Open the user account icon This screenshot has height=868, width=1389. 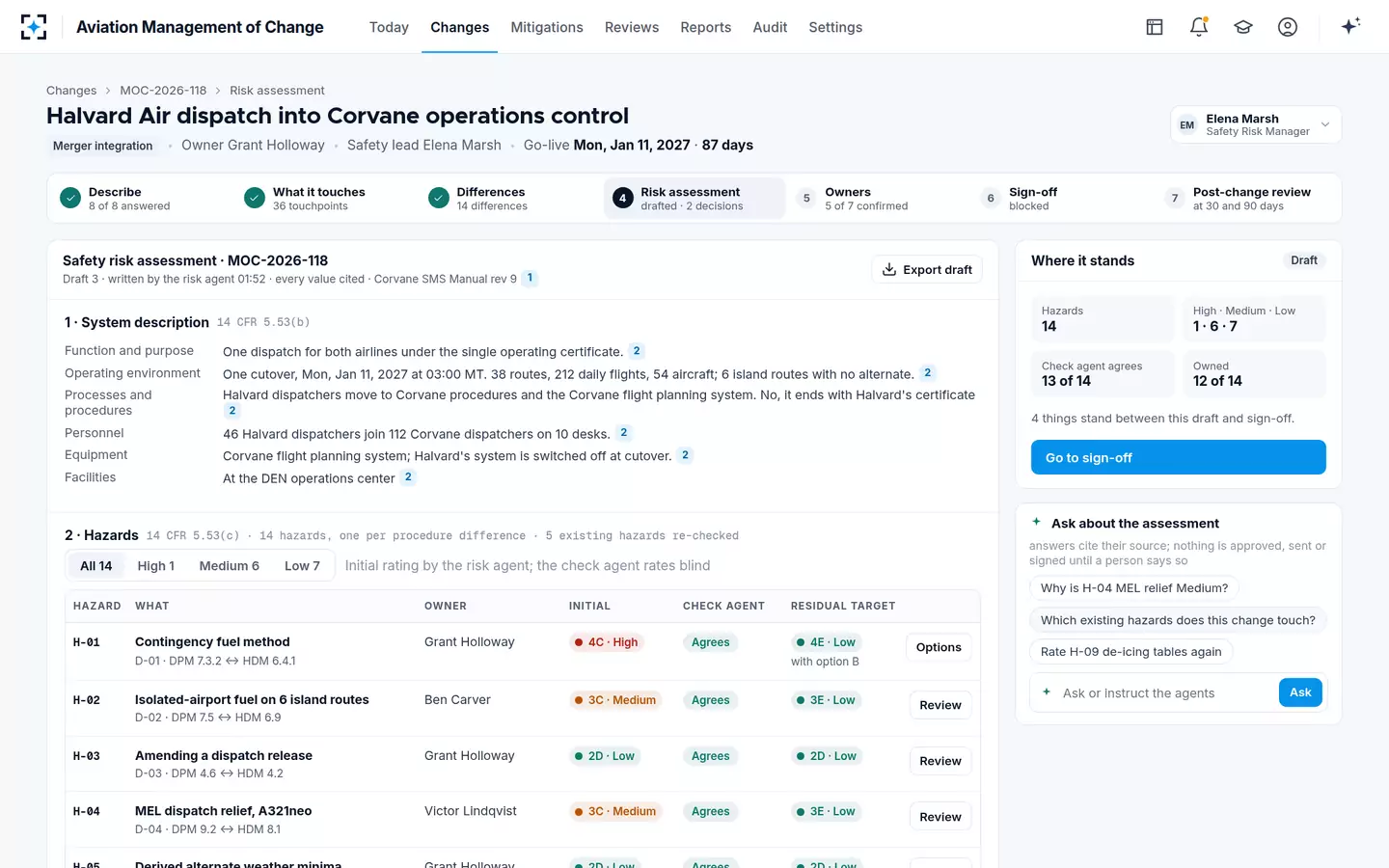(1288, 27)
